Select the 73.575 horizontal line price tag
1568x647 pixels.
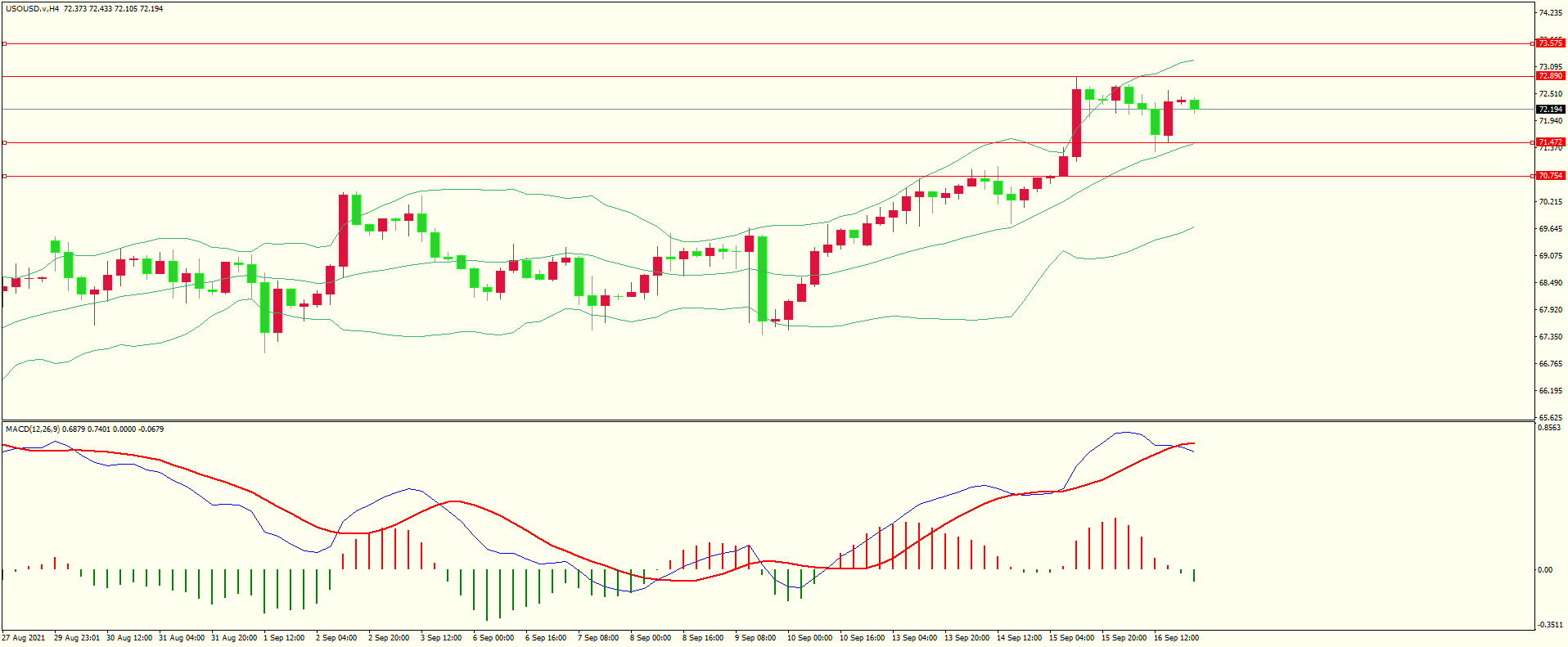(1550, 43)
